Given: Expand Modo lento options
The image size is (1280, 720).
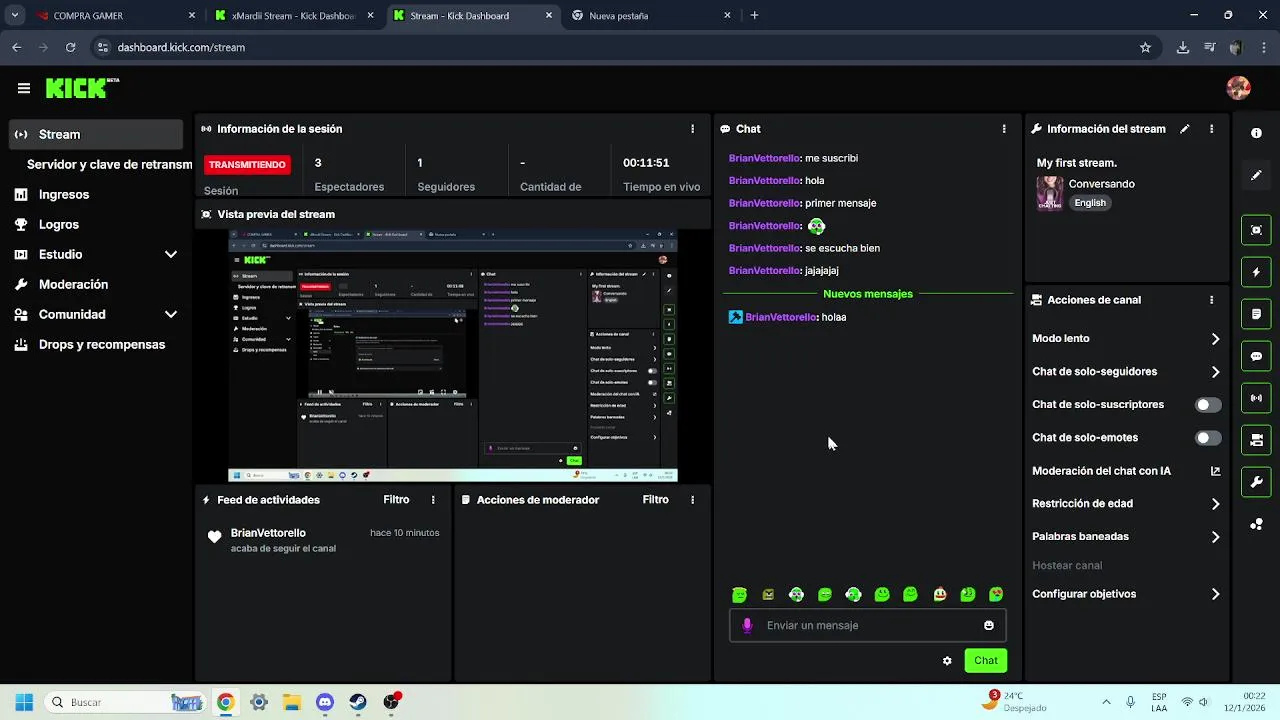Looking at the screenshot, I should pos(1215,339).
